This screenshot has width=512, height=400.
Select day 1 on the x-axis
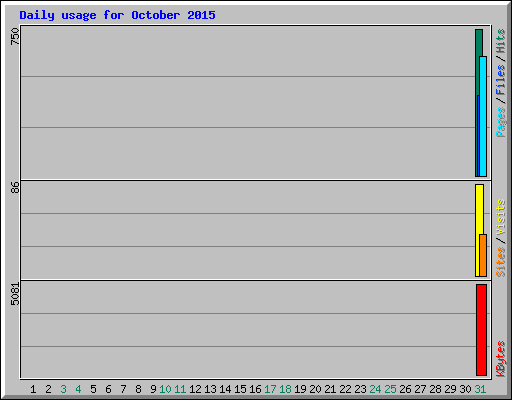(33, 389)
